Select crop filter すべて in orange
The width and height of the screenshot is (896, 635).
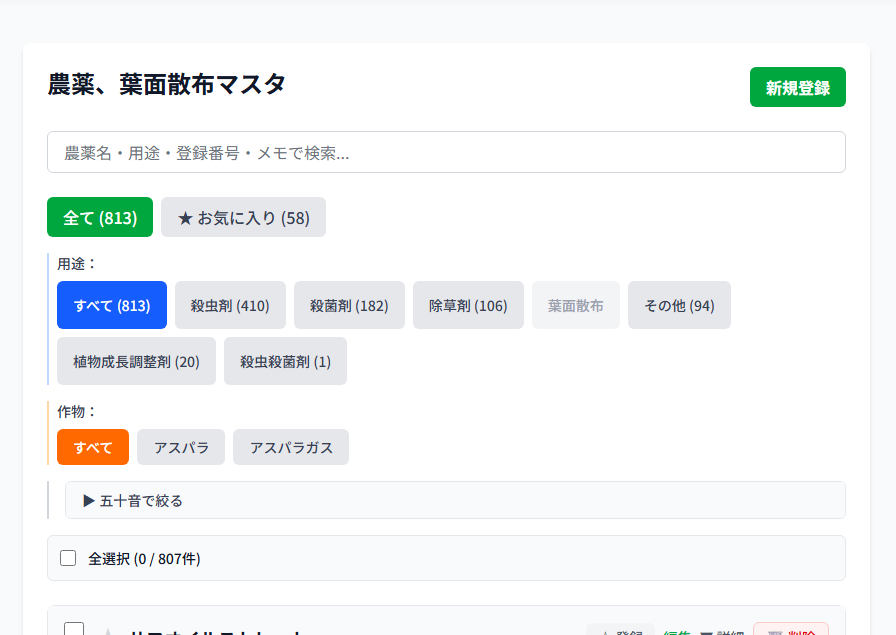(x=93, y=447)
